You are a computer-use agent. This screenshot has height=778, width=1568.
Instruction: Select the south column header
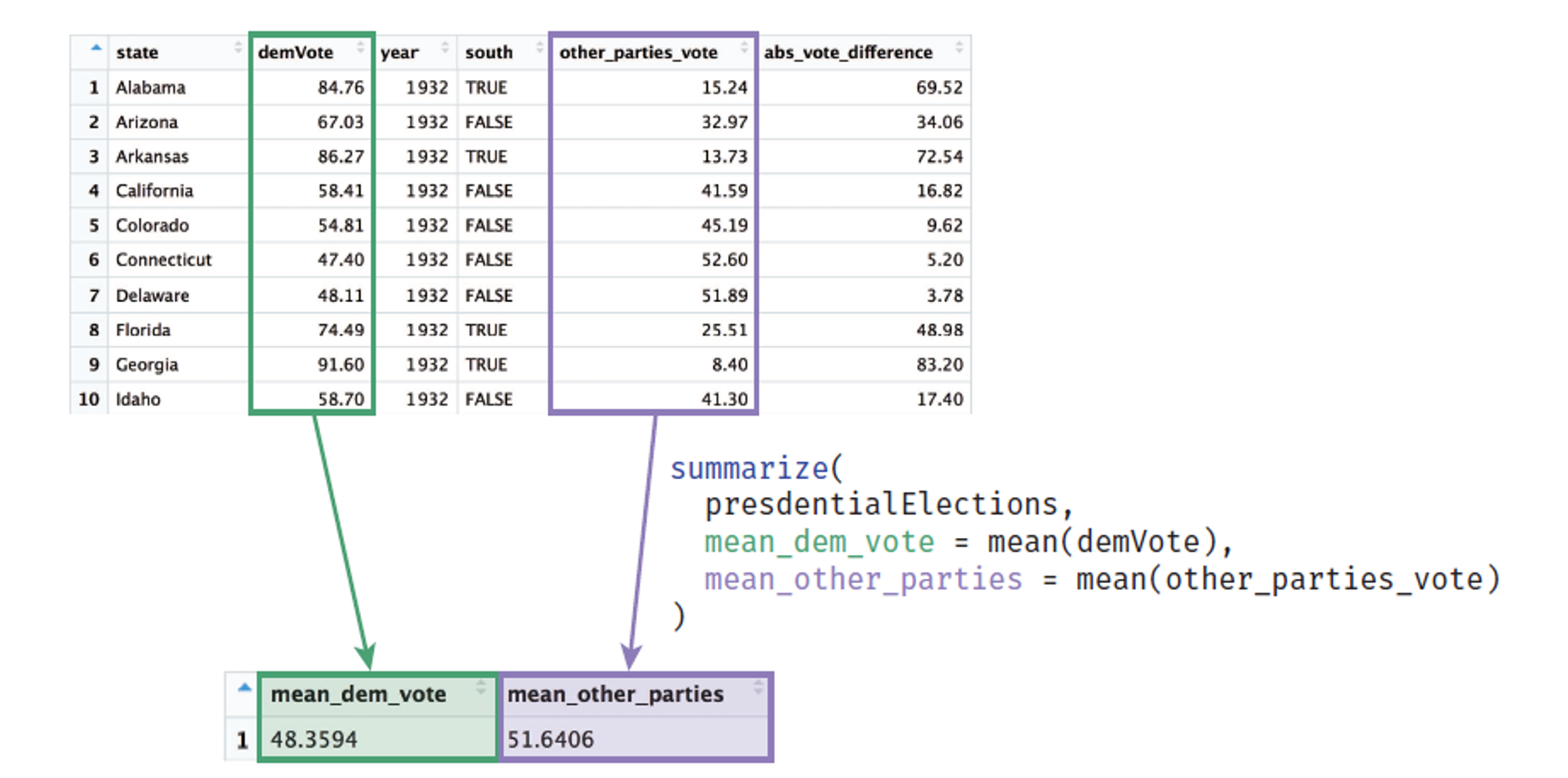coord(489,52)
